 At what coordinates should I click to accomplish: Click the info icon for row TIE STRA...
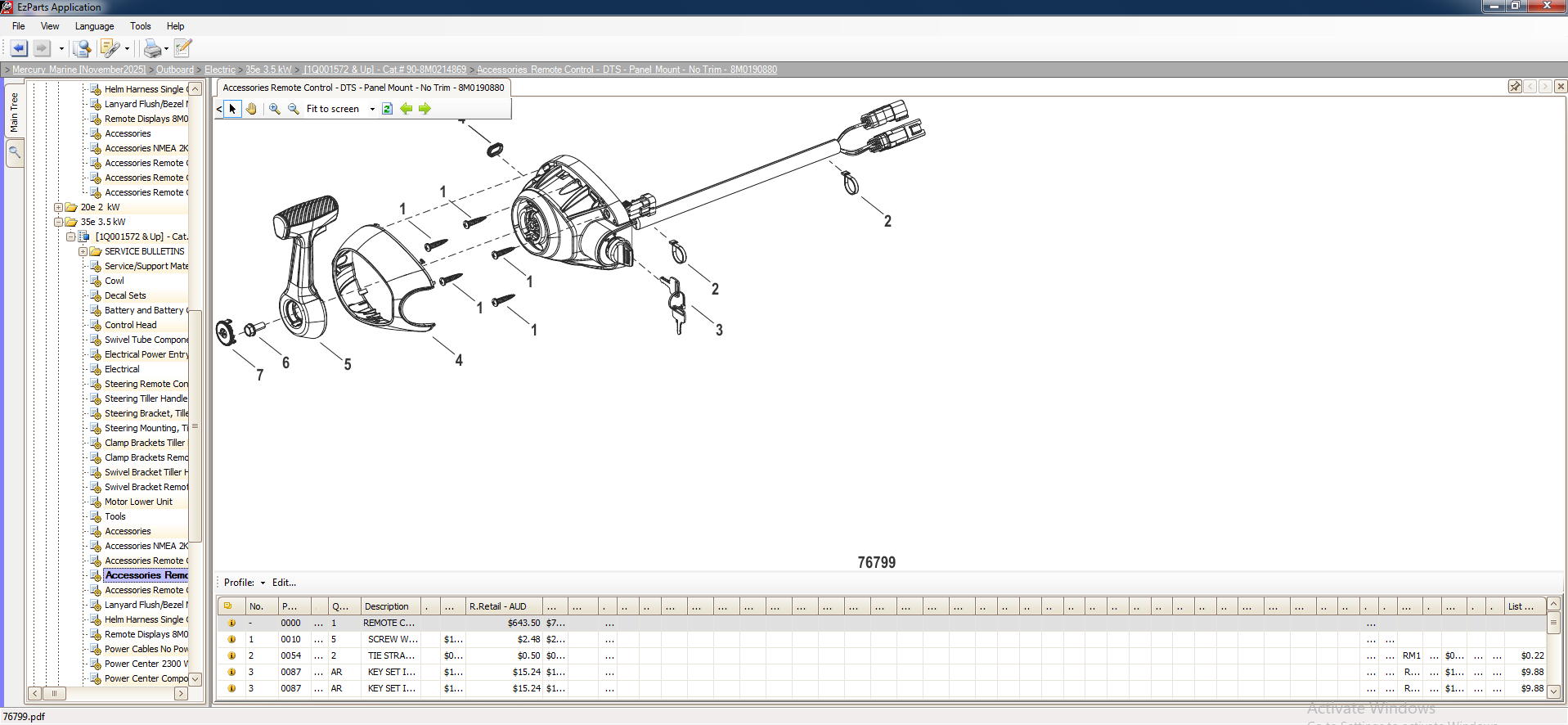point(231,655)
